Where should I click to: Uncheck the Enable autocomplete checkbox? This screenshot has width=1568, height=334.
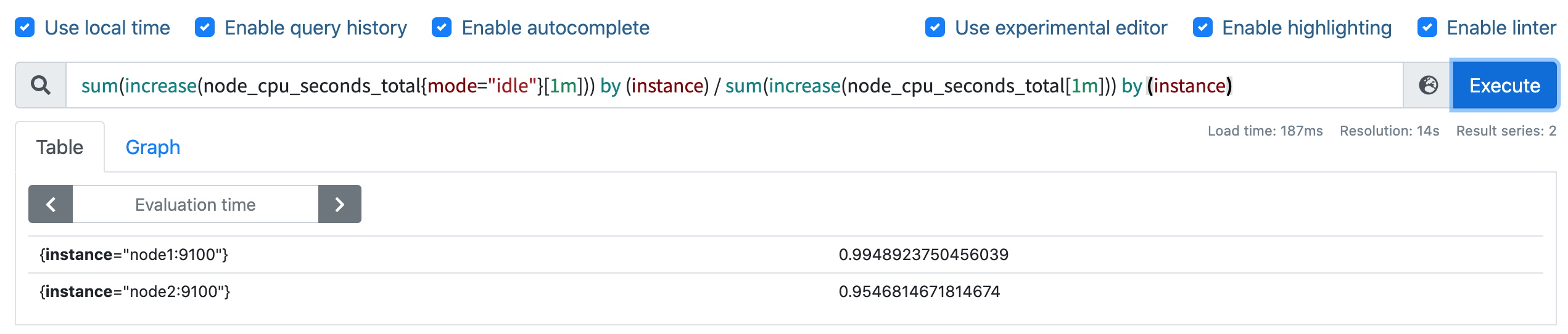coord(442,28)
